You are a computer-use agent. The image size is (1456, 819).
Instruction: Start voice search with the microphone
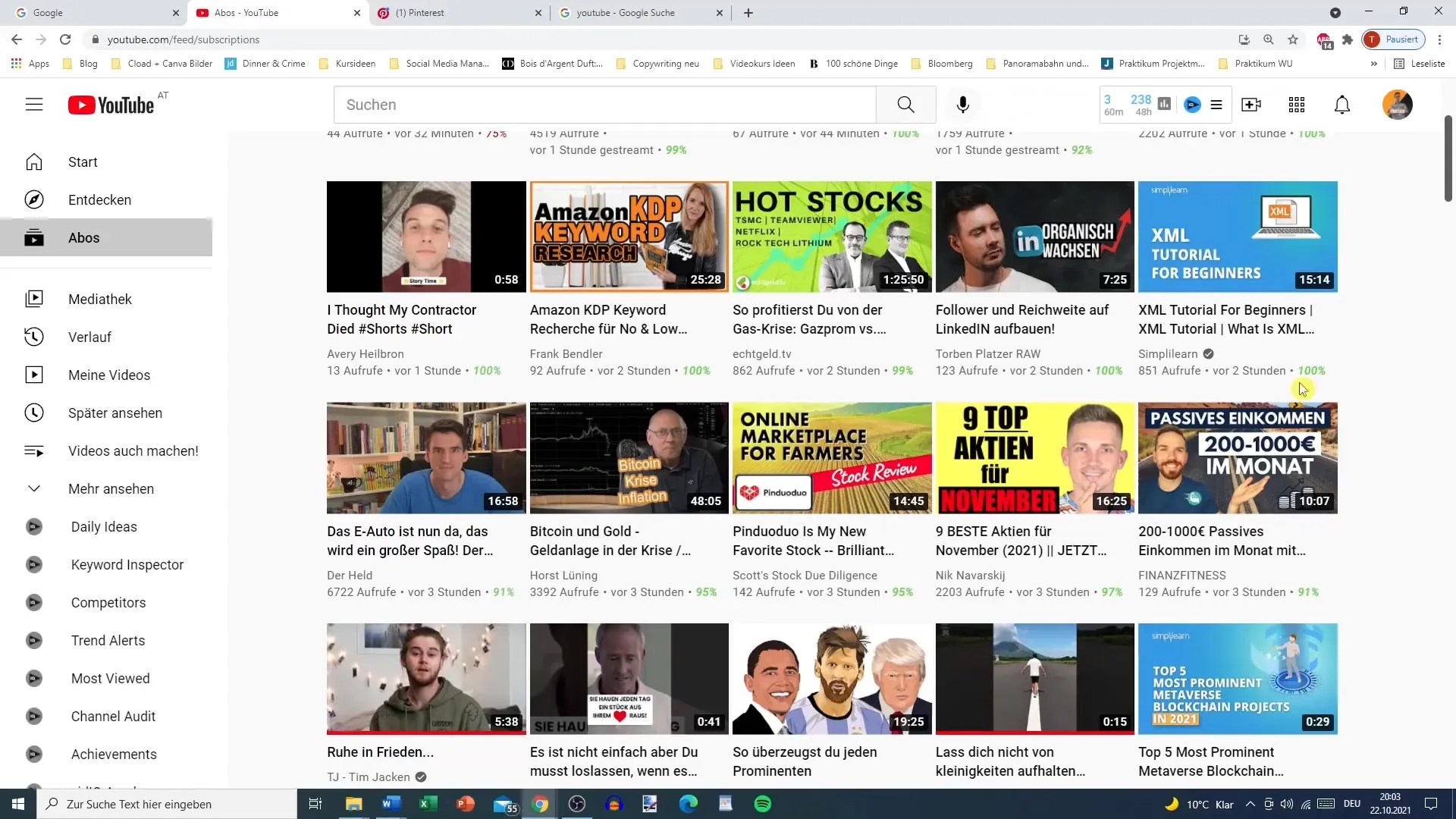coord(963,105)
